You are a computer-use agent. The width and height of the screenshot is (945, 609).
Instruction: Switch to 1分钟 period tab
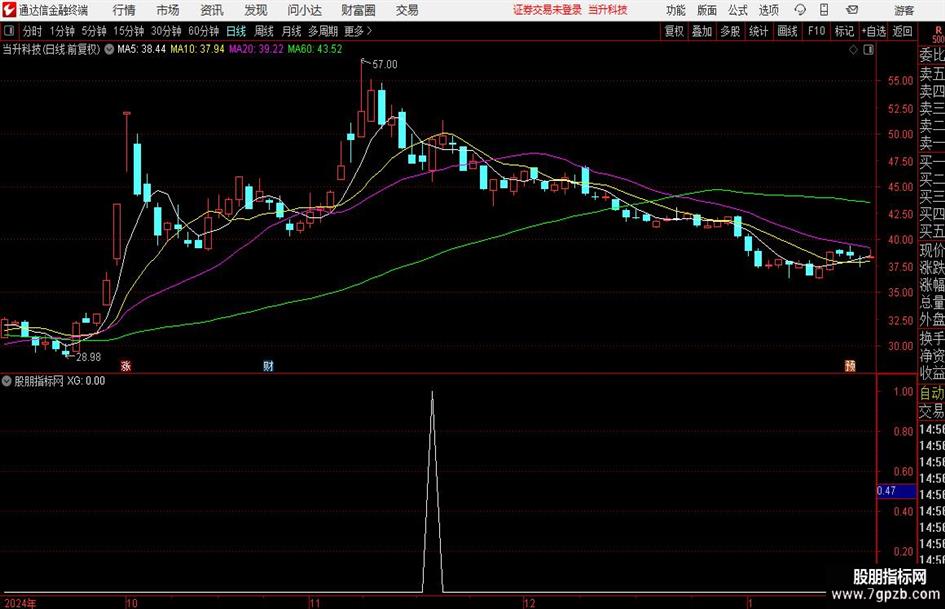(61, 31)
